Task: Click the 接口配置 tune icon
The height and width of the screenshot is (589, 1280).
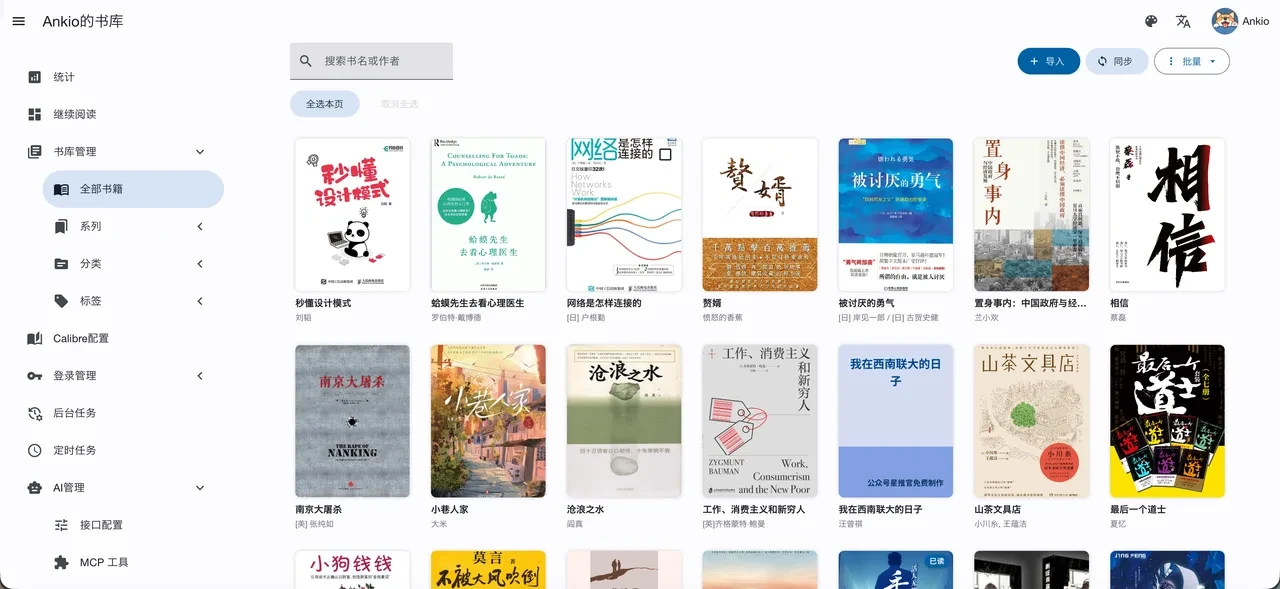Action: (x=61, y=525)
